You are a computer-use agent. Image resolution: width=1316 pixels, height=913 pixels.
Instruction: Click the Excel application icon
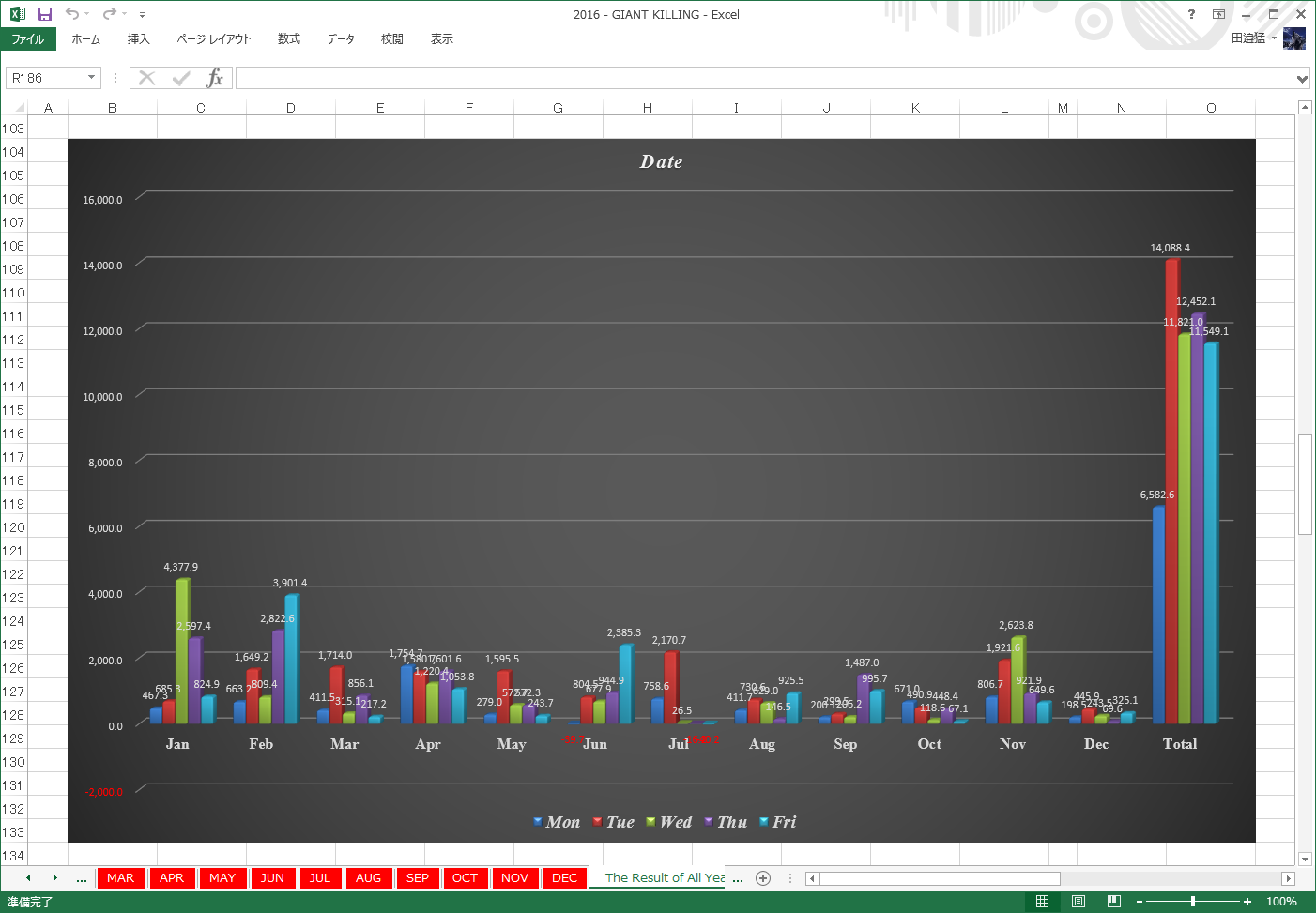(17, 14)
